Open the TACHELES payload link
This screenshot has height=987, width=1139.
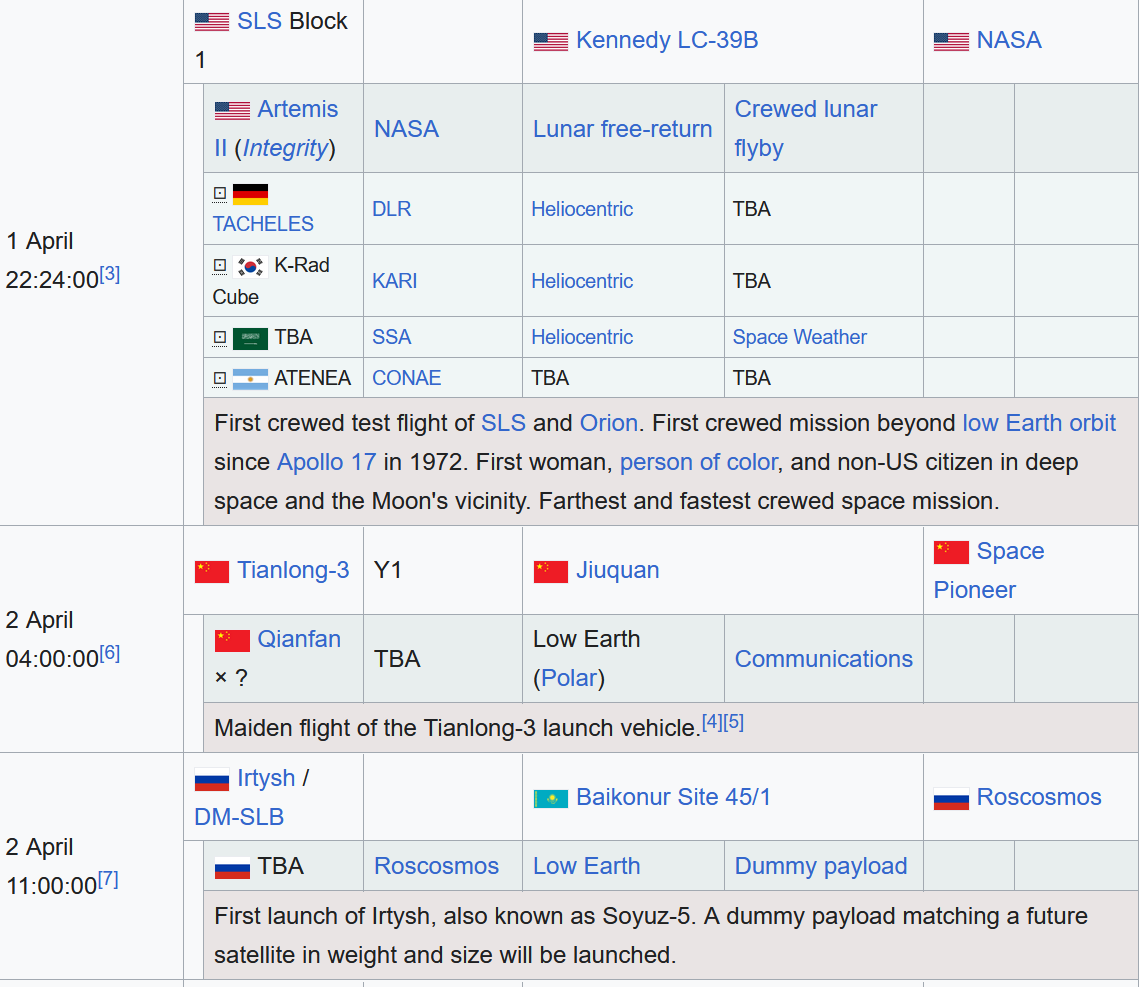pos(263,224)
